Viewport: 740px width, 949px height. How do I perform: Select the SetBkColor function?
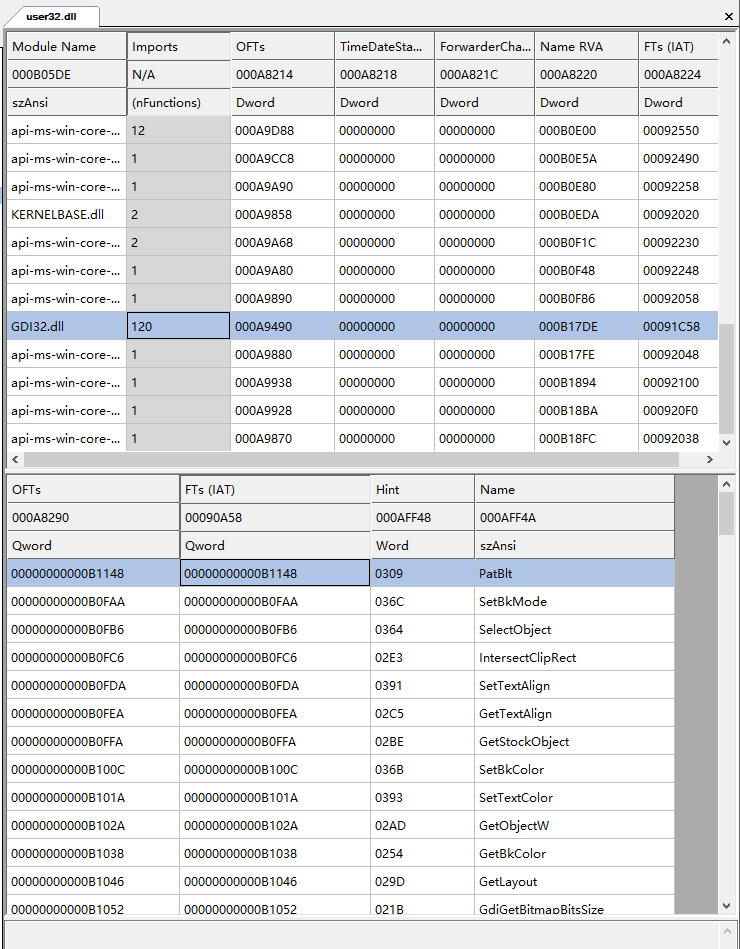coord(341,769)
